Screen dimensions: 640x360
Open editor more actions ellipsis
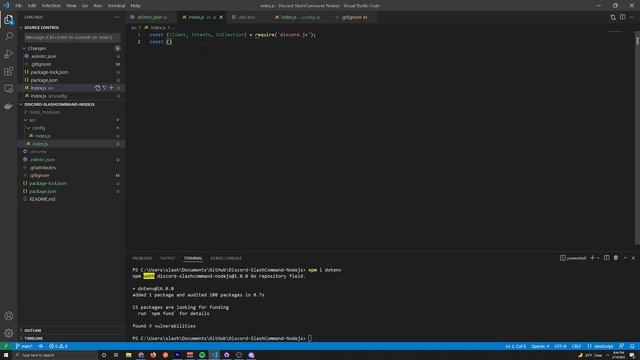[632, 17]
